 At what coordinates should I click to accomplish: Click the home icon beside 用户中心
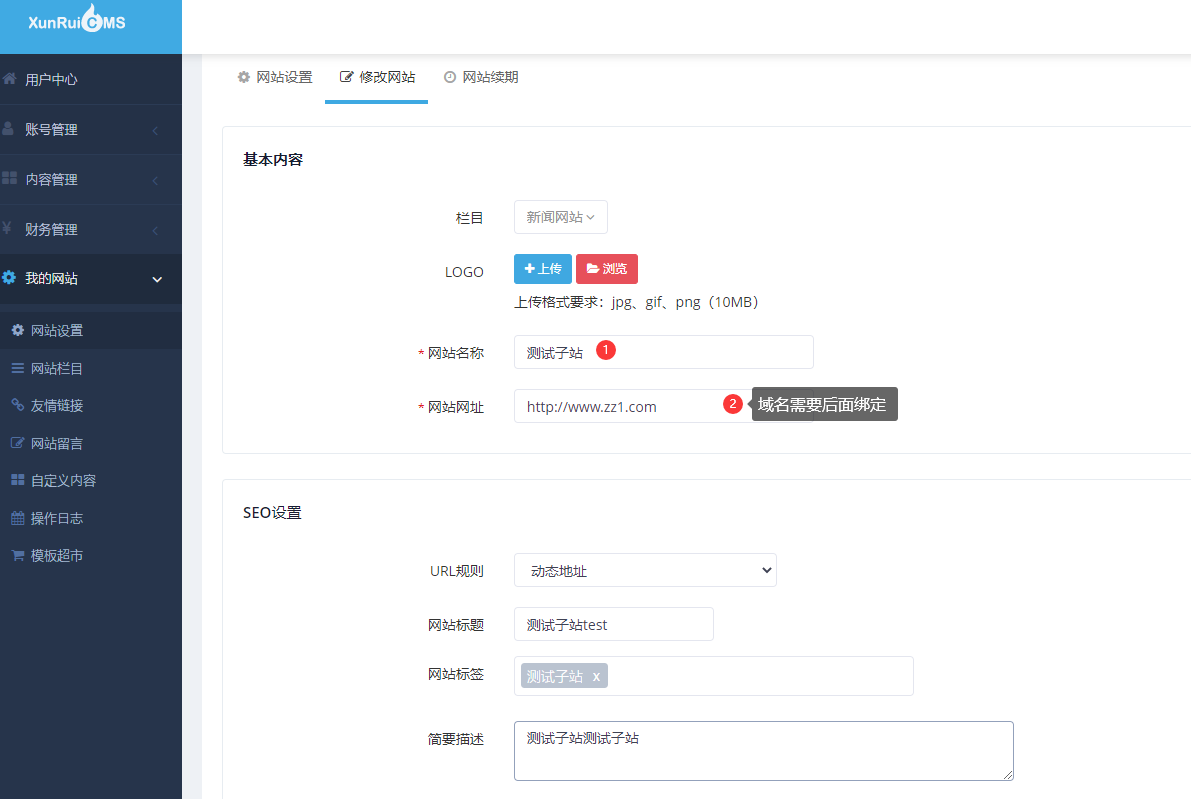pyautogui.click(x=9, y=78)
